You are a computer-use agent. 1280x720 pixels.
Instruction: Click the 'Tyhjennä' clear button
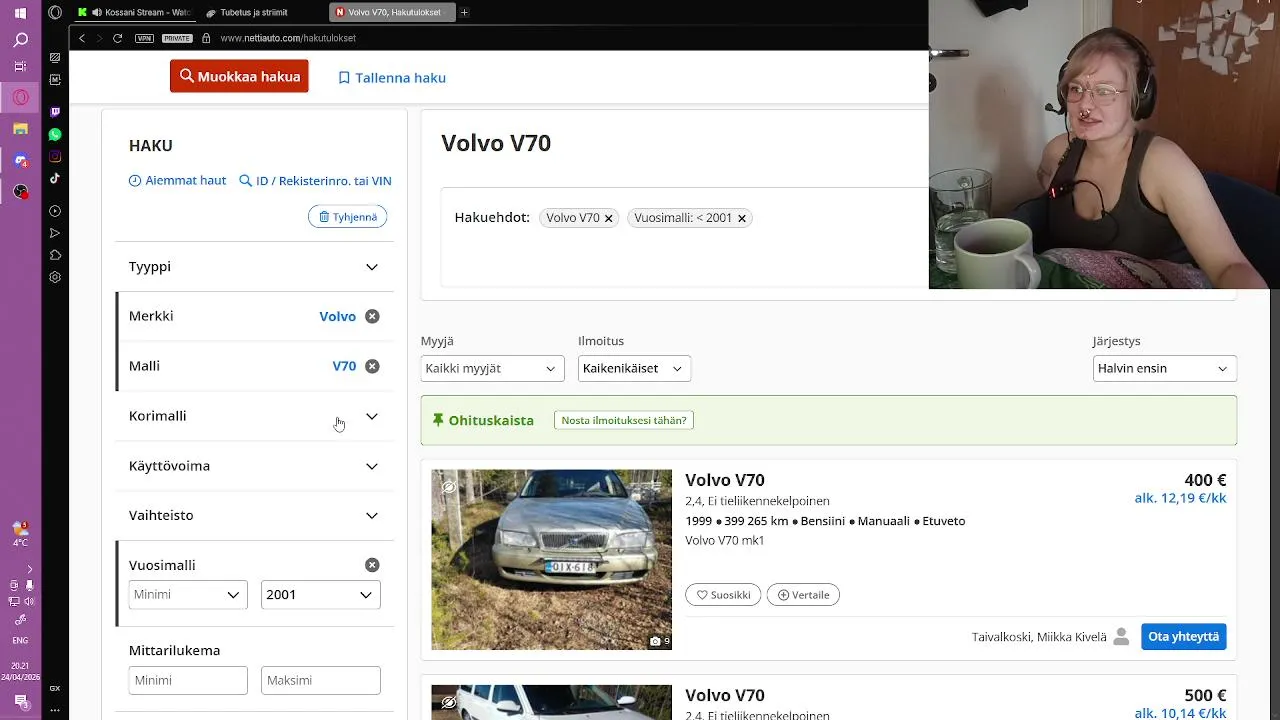pyautogui.click(x=347, y=217)
